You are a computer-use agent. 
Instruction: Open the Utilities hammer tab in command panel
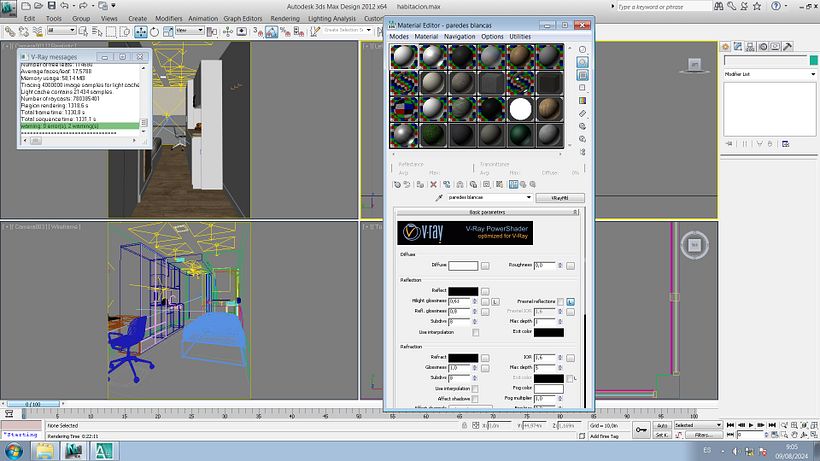(x=788, y=47)
